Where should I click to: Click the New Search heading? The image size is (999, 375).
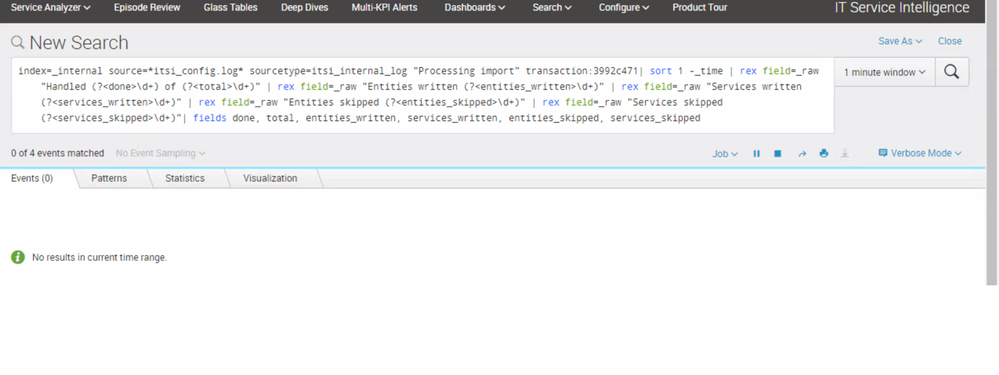[79, 43]
